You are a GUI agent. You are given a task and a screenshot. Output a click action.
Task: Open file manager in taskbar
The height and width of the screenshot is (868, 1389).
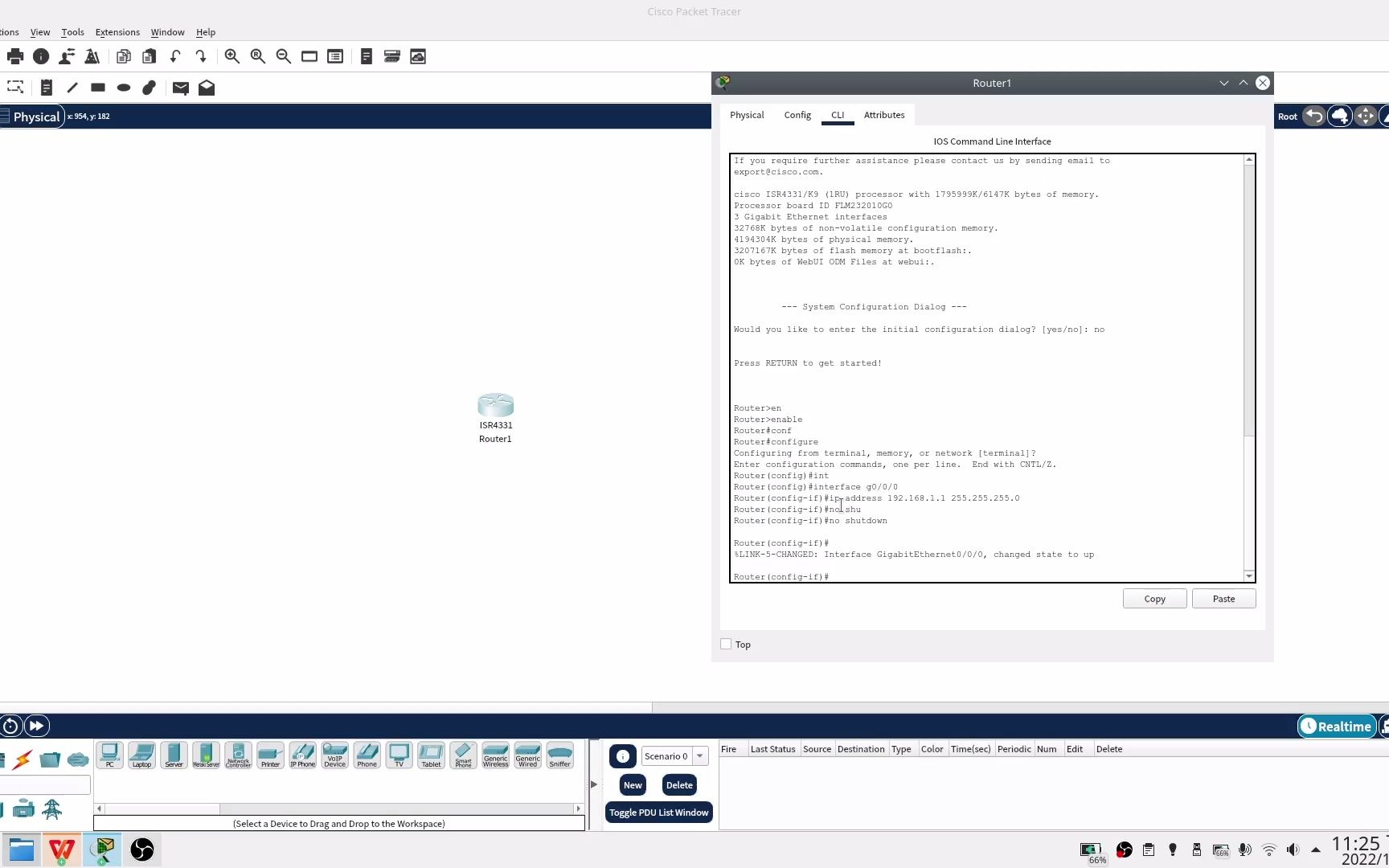(22, 850)
